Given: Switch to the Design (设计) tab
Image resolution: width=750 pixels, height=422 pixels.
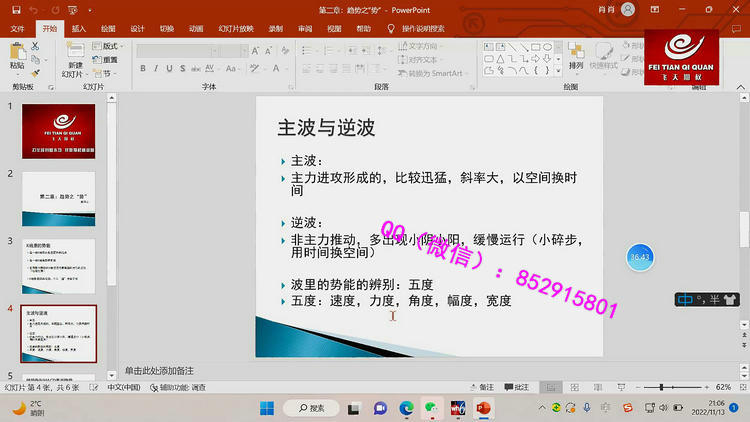Looking at the screenshot, I should (137, 29).
